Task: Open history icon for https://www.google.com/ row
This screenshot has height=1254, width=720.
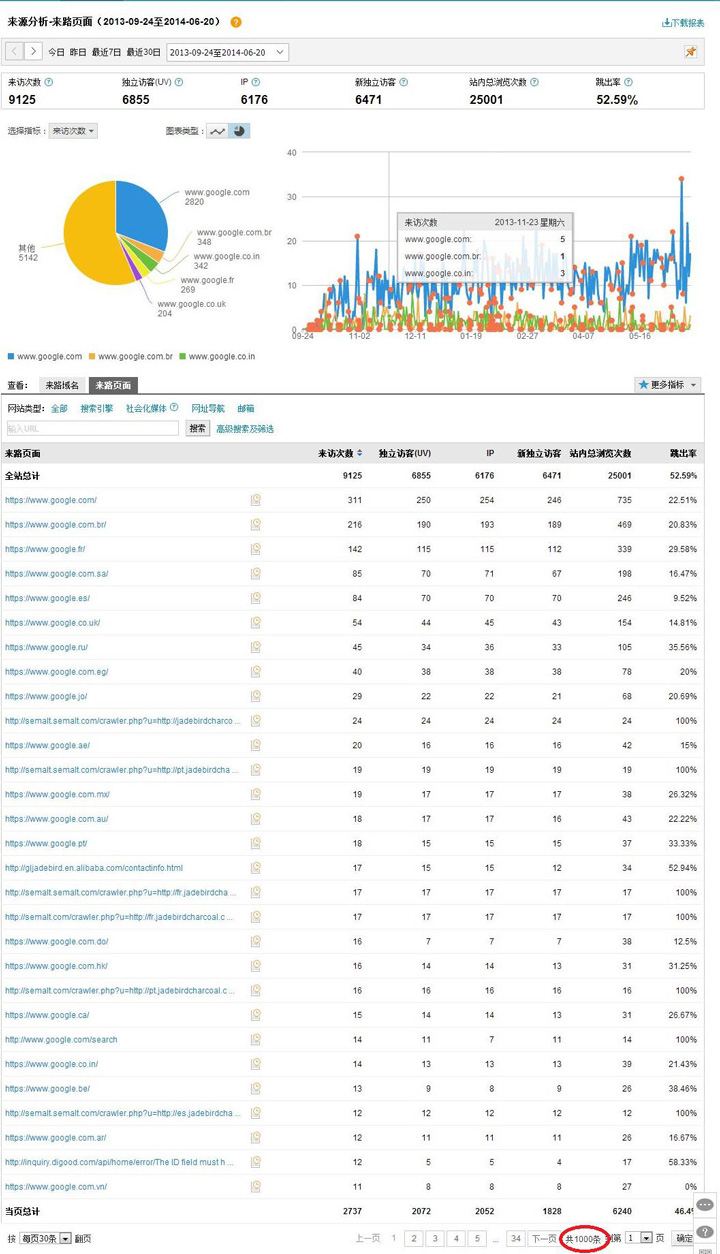Action: [x=256, y=500]
